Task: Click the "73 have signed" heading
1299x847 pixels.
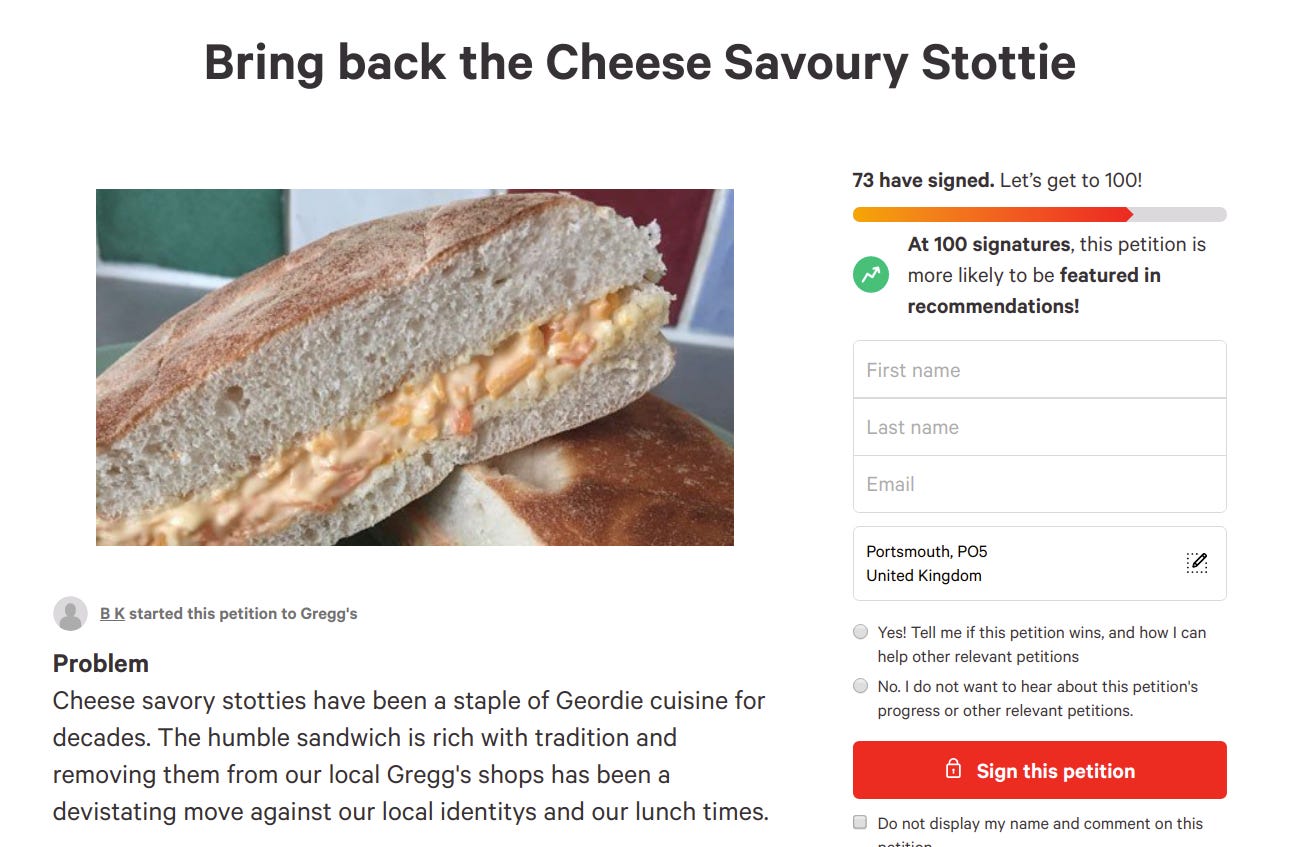Action: click(x=922, y=180)
